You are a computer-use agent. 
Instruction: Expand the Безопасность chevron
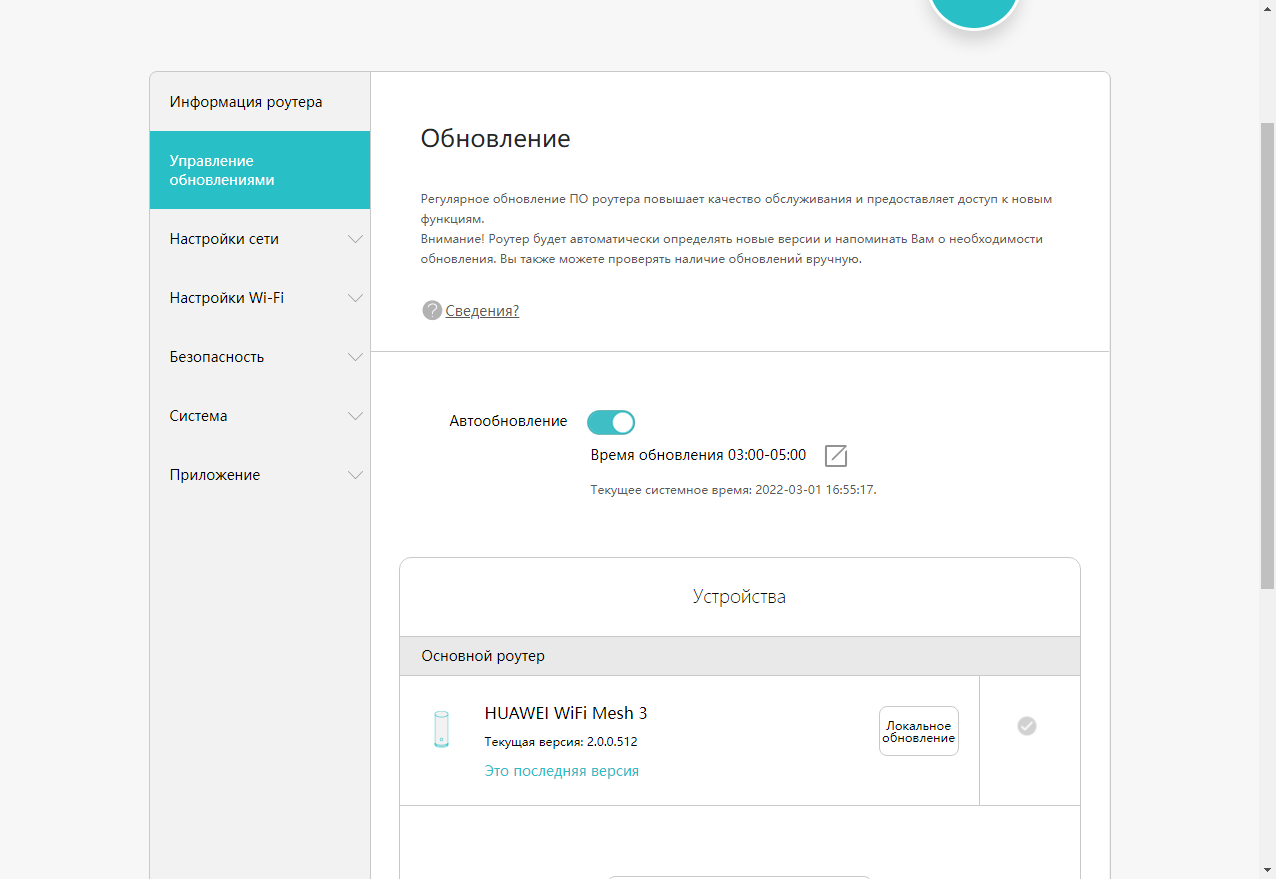click(355, 357)
